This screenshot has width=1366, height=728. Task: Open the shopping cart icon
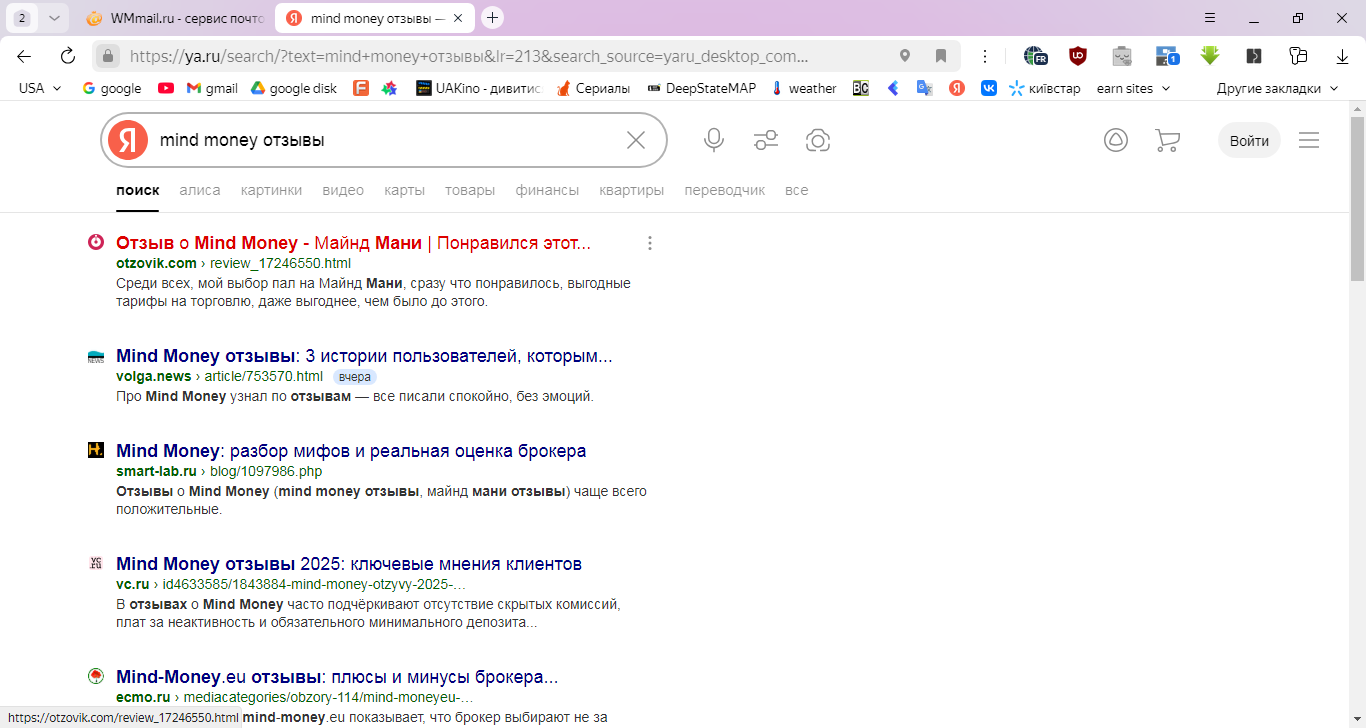coord(1167,140)
